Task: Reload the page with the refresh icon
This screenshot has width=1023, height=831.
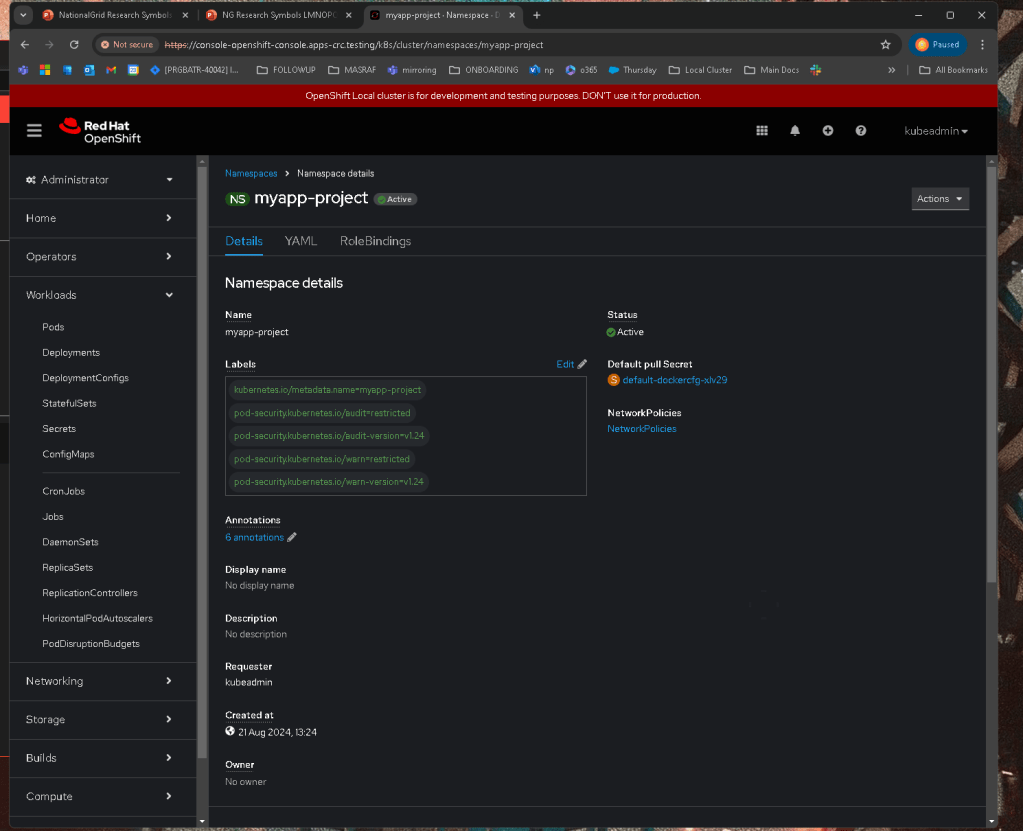Action: pos(74,44)
